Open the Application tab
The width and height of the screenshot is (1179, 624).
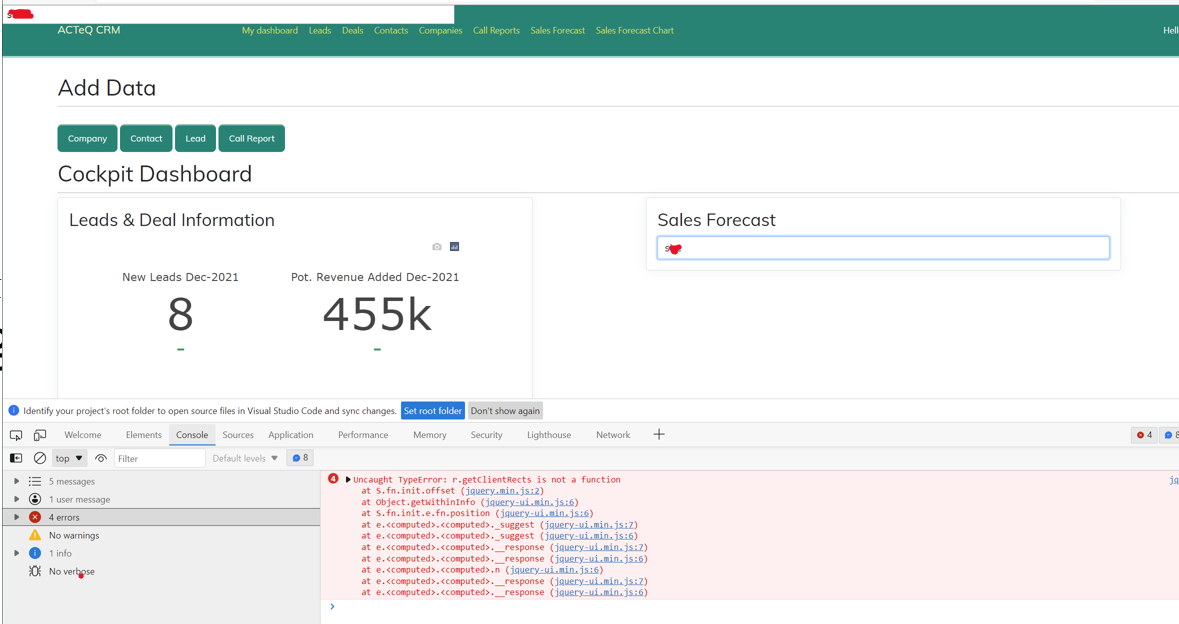pos(291,435)
